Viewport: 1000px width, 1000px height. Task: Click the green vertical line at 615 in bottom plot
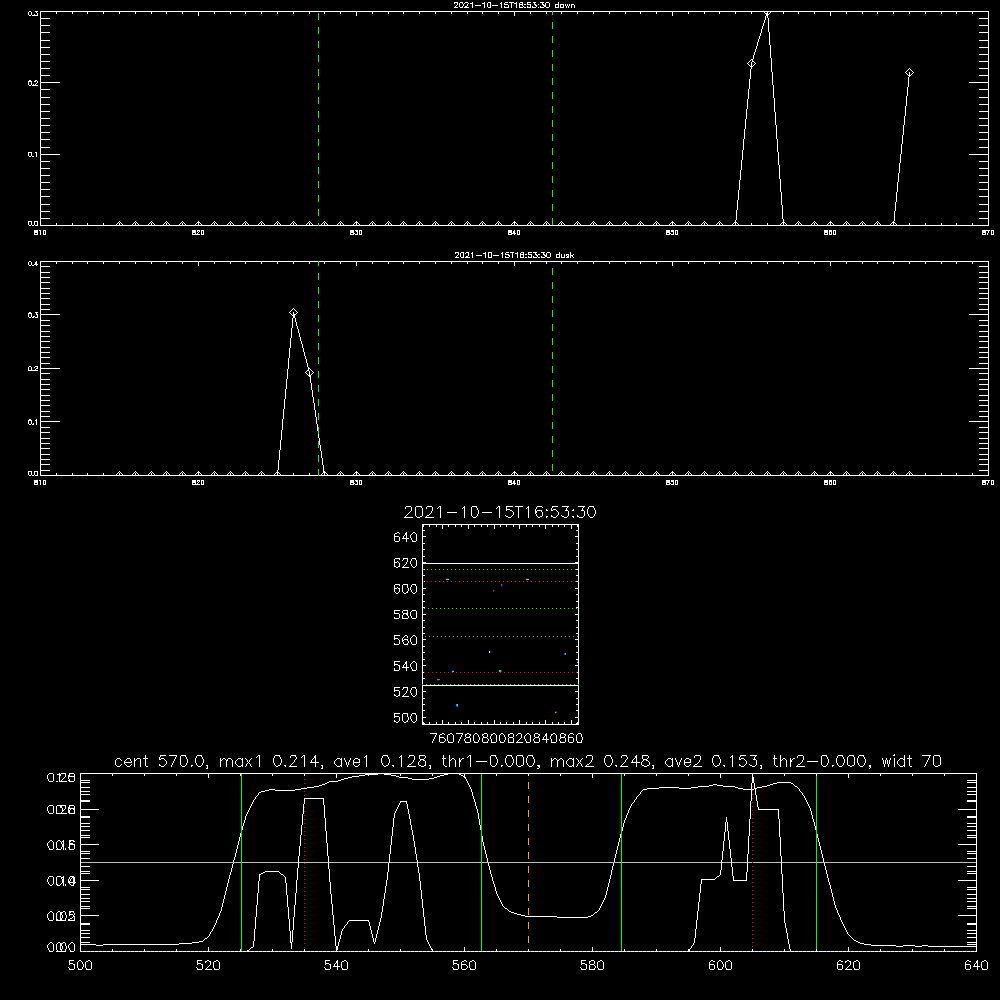[x=816, y=861]
